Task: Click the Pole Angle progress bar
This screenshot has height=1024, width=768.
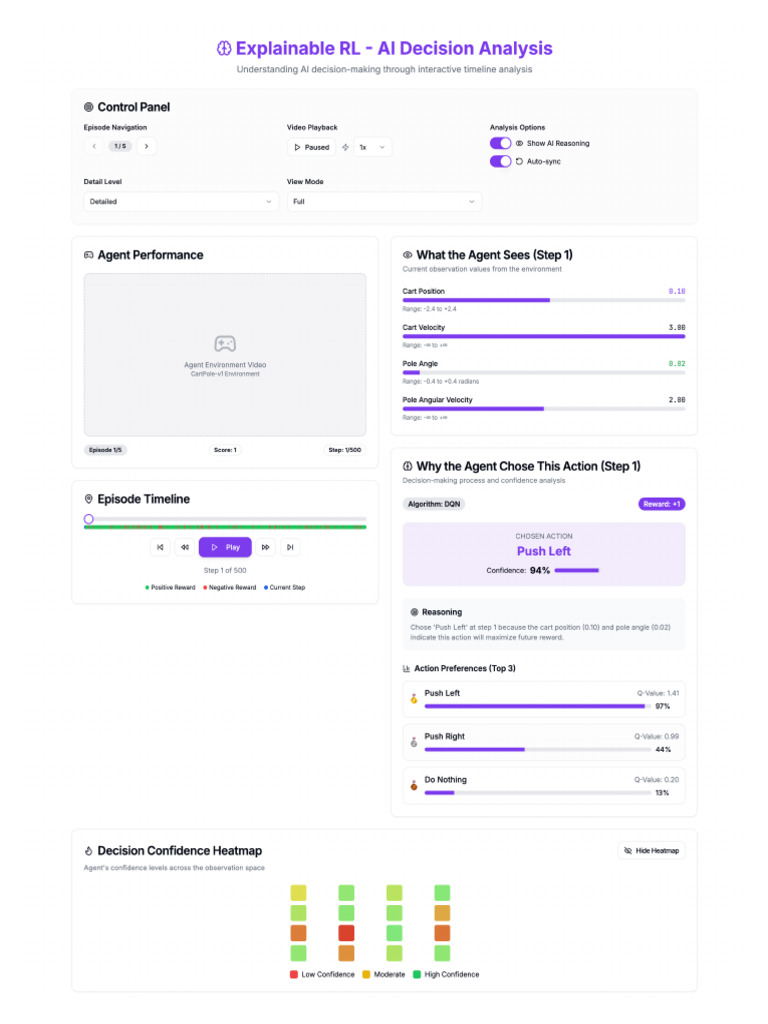Action: (x=543, y=372)
